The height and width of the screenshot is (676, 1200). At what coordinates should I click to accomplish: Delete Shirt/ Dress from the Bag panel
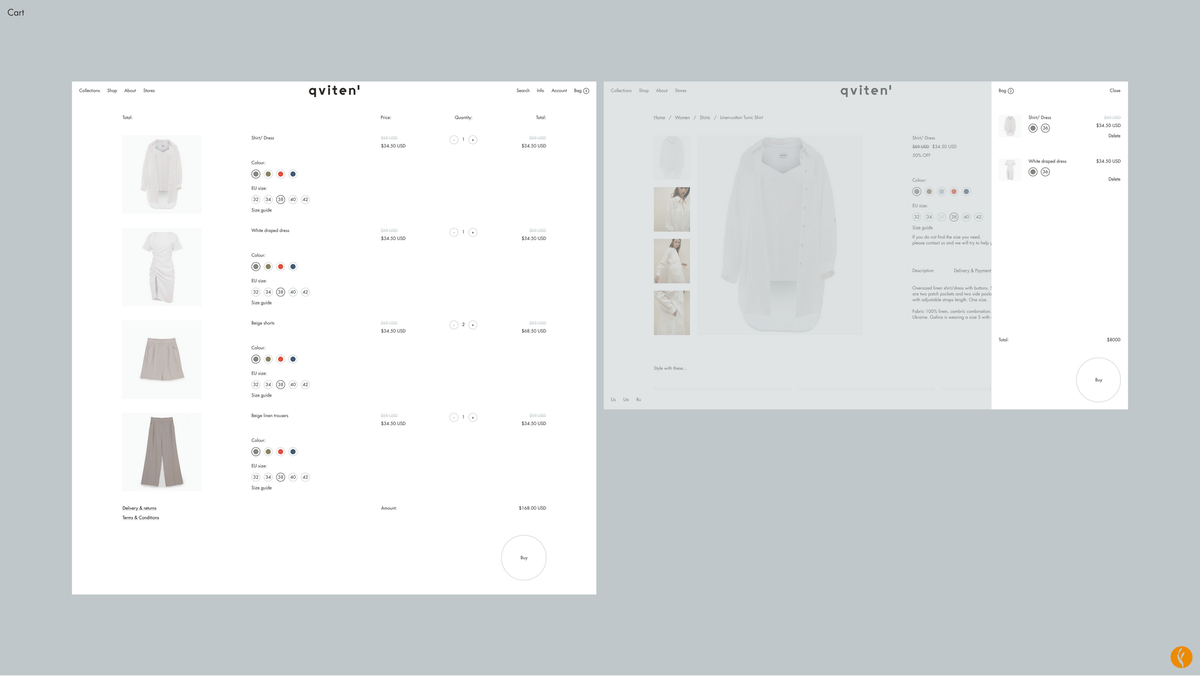point(1114,135)
